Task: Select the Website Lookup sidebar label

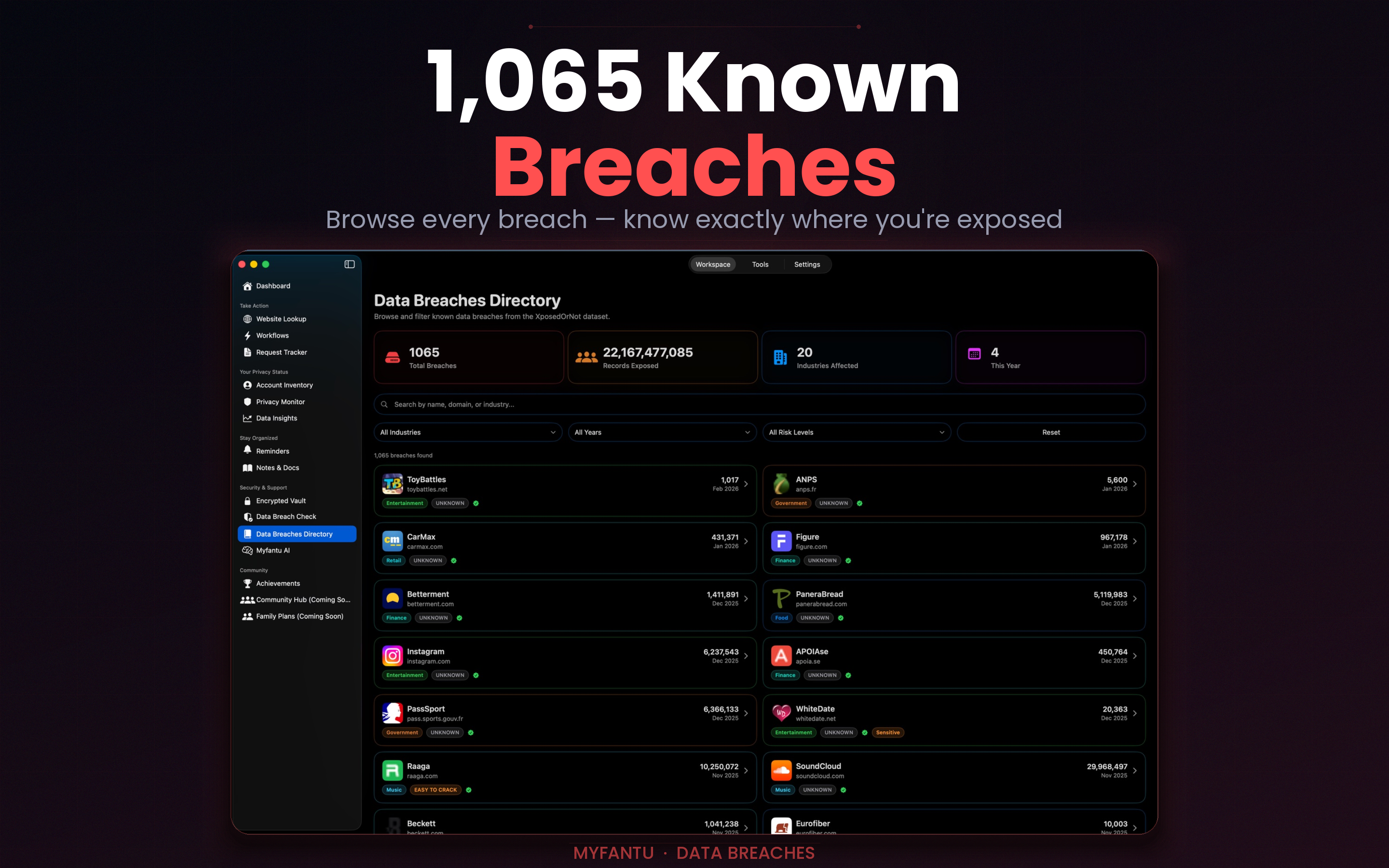Action: pyautogui.click(x=281, y=319)
